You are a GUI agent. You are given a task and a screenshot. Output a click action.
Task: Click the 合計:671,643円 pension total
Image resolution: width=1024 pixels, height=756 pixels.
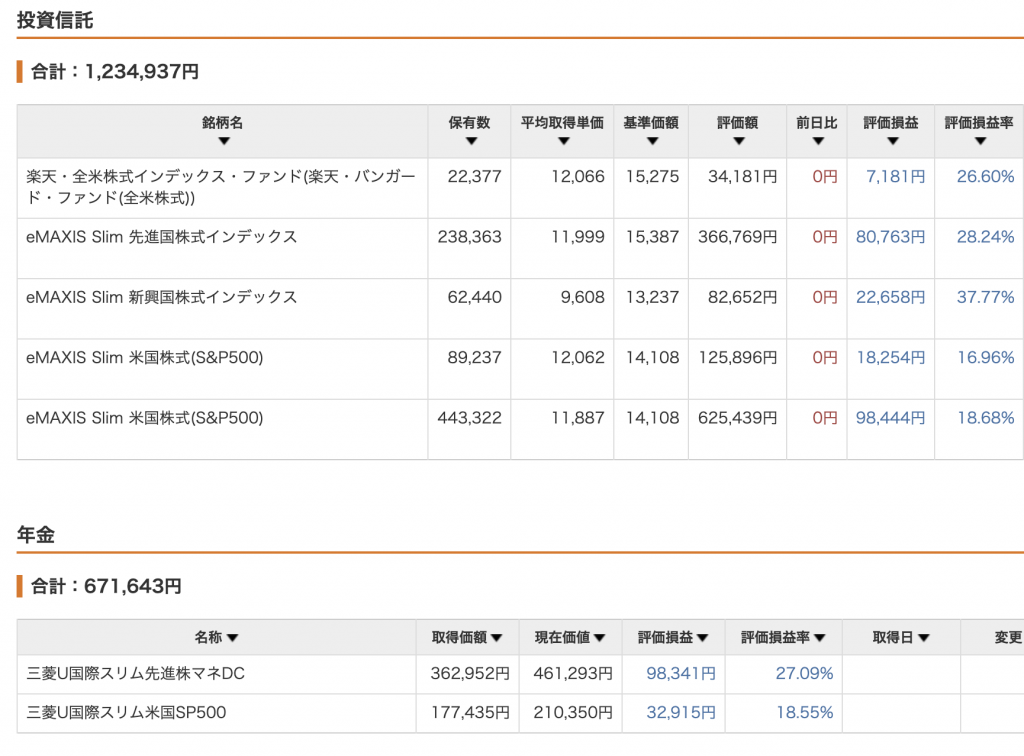[x=106, y=586]
